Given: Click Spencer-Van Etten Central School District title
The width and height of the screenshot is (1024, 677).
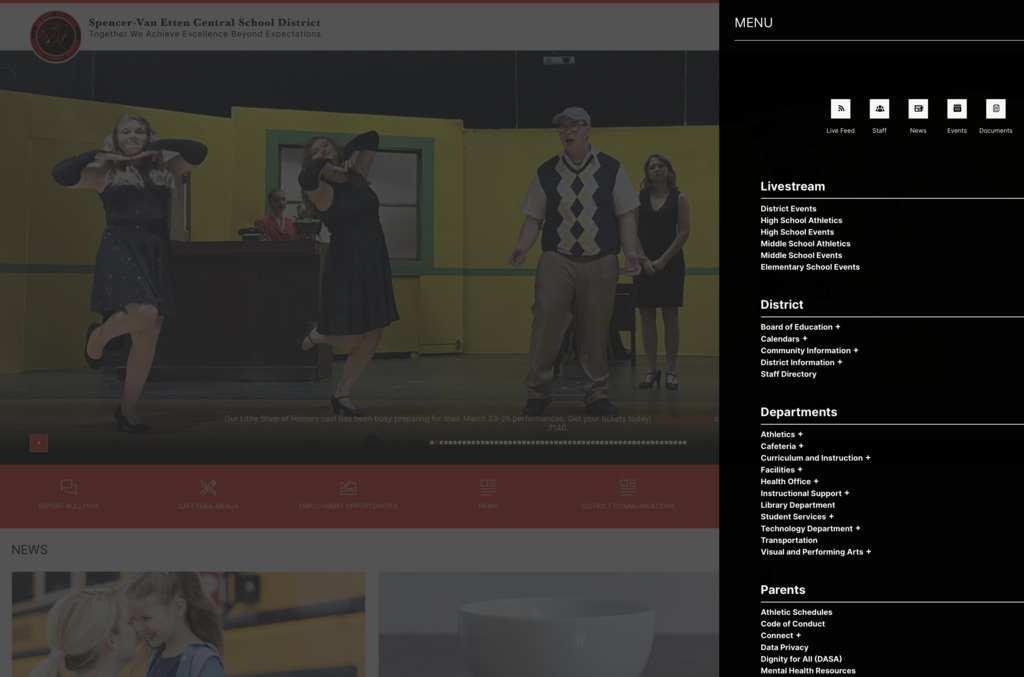Looking at the screenshot, I should [x=204, y=23].
